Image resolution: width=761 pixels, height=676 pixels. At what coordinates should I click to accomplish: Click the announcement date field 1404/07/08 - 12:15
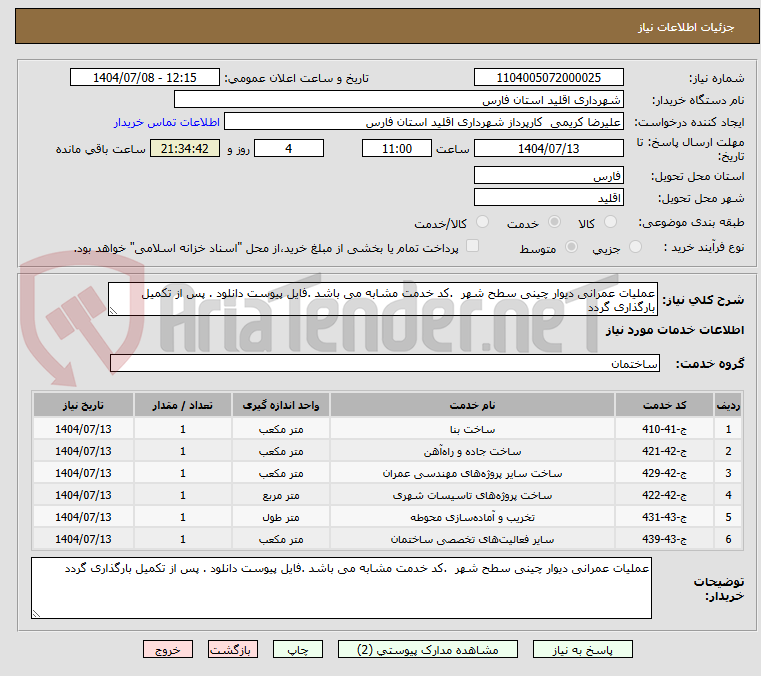coord(145,77)
